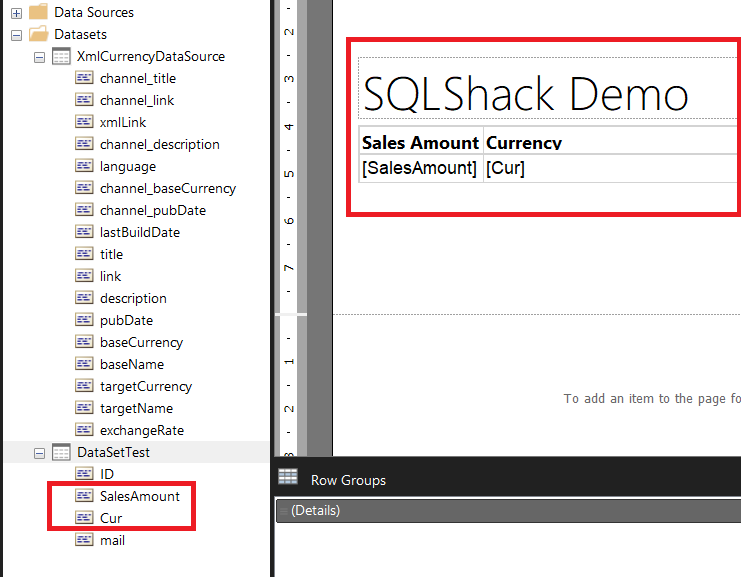The image size is (741, 577).
Task: Collapse the DataSetTest dataset
Action: [x=40, y=454]
